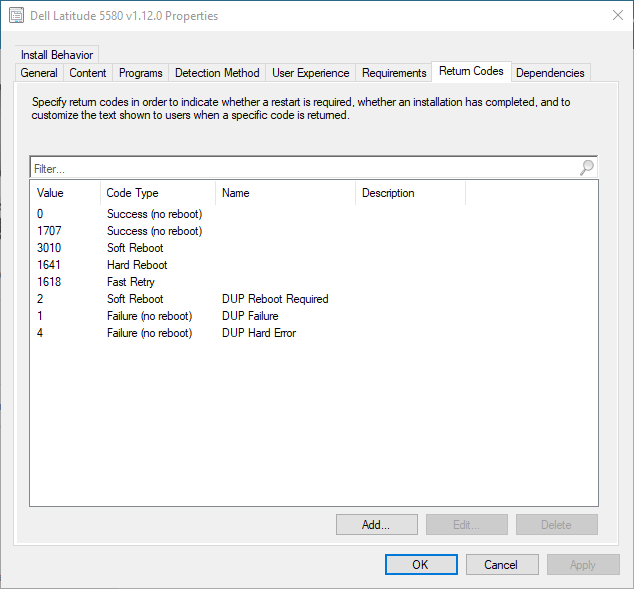Sort by the Name column header

(x=285, y=193)
